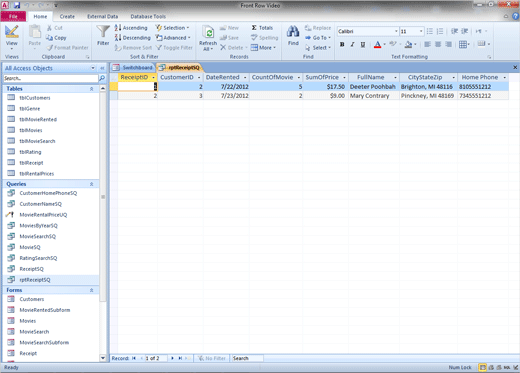
Task: Open the Select dropdown in Find group
Action: (x=318, y=48)
